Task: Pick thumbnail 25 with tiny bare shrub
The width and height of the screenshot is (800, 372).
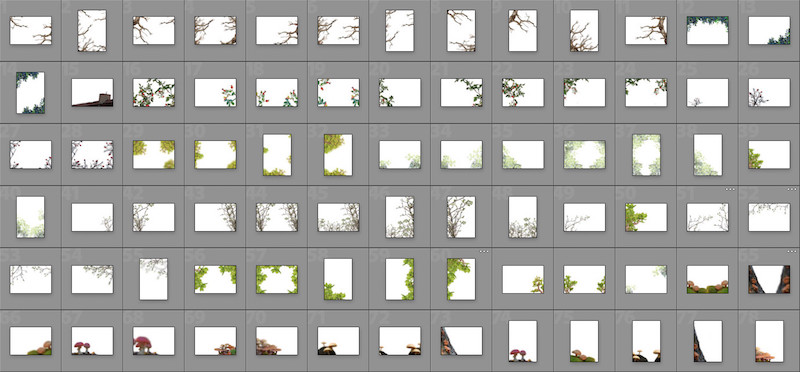Action: point(708,92)
